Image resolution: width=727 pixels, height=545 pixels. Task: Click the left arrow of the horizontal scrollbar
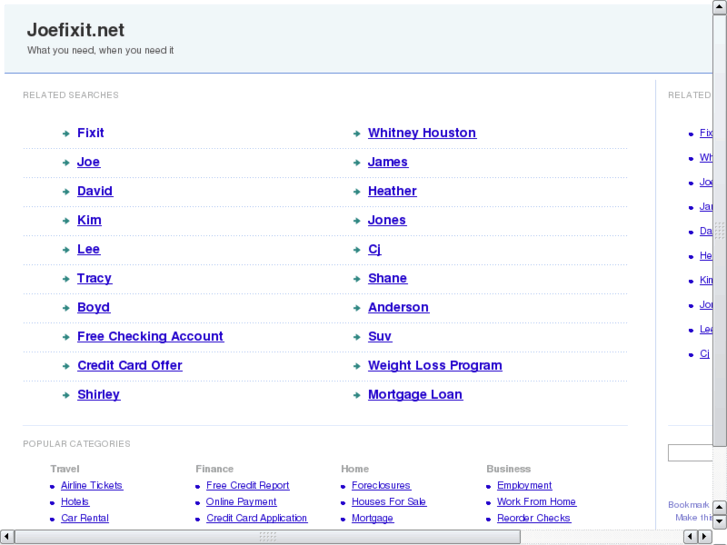tap(7, 537)
